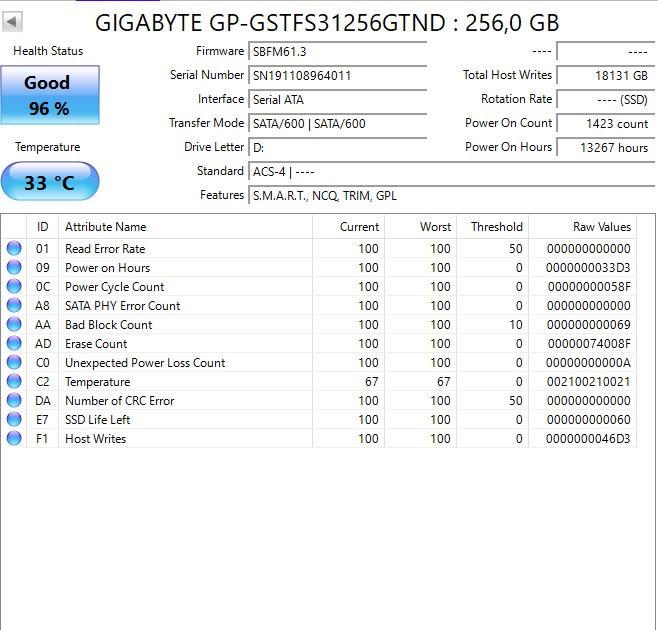Image resolution: width=658 pixels, height=630 pixels.
Task: Click the Transfer Mode field
Action: point(337,123)
